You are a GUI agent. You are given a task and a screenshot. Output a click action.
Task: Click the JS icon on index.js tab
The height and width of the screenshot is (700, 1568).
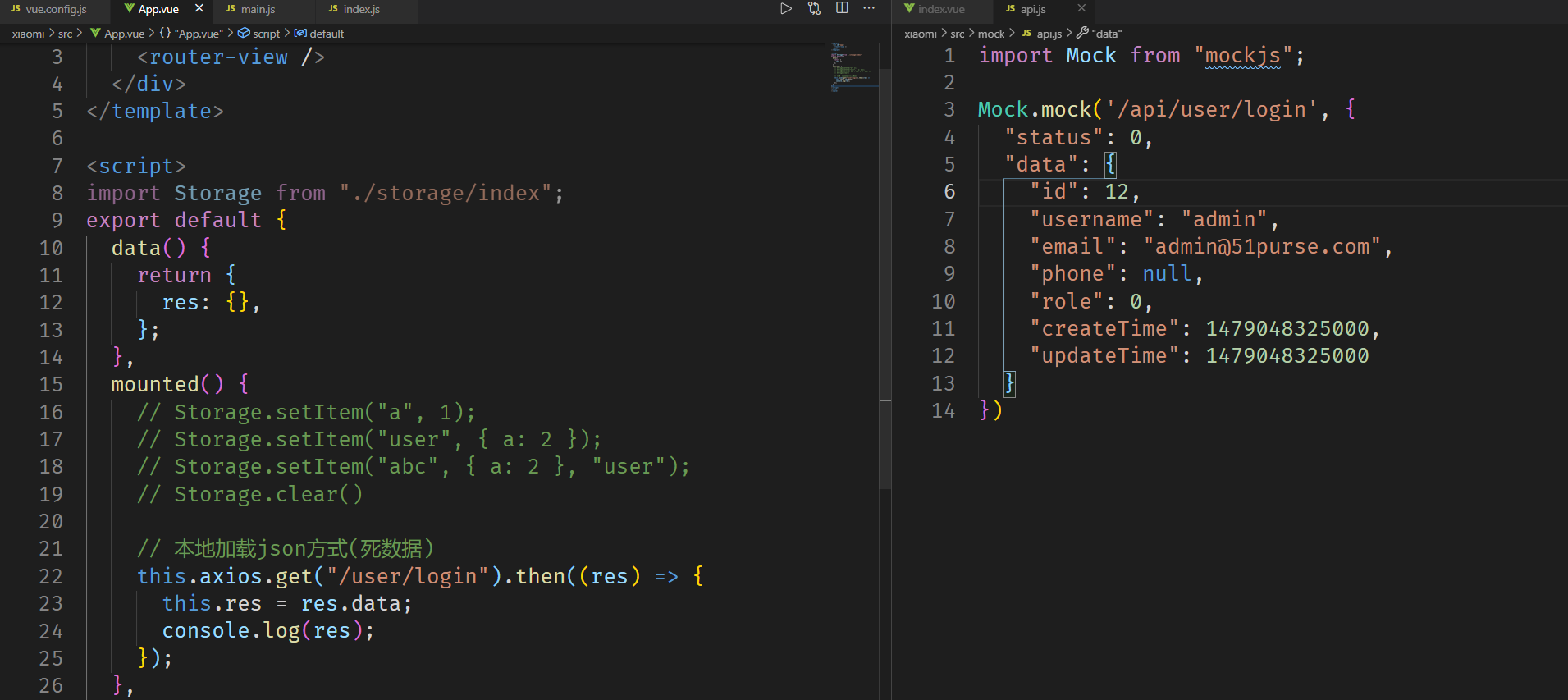(x=333, y=9)
